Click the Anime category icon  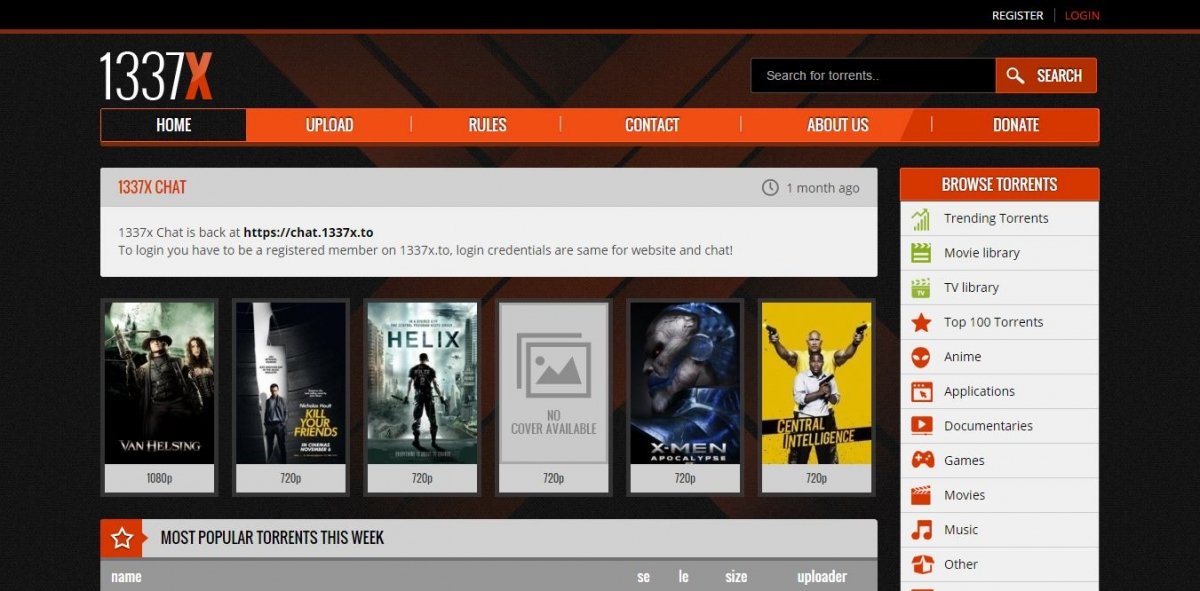point(921,357)
